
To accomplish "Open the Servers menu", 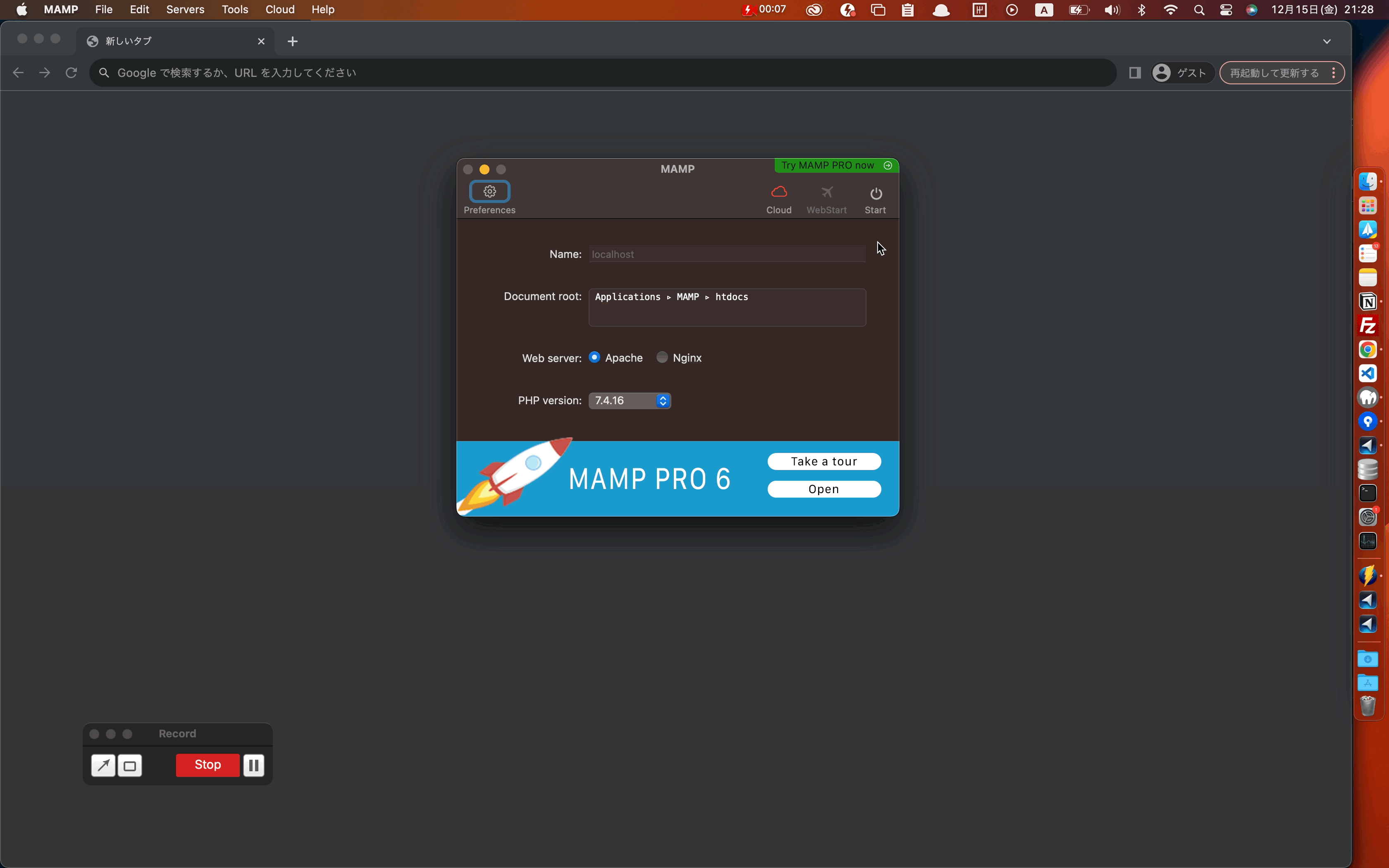I will (185, 10).
